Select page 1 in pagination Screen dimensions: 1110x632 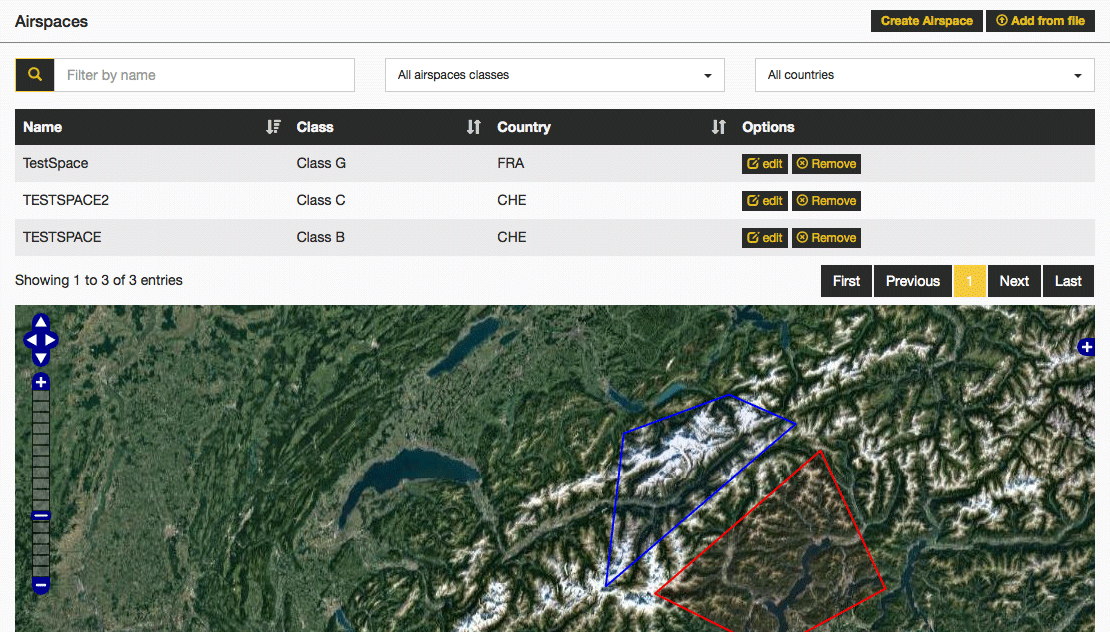[x=969, y=281]
